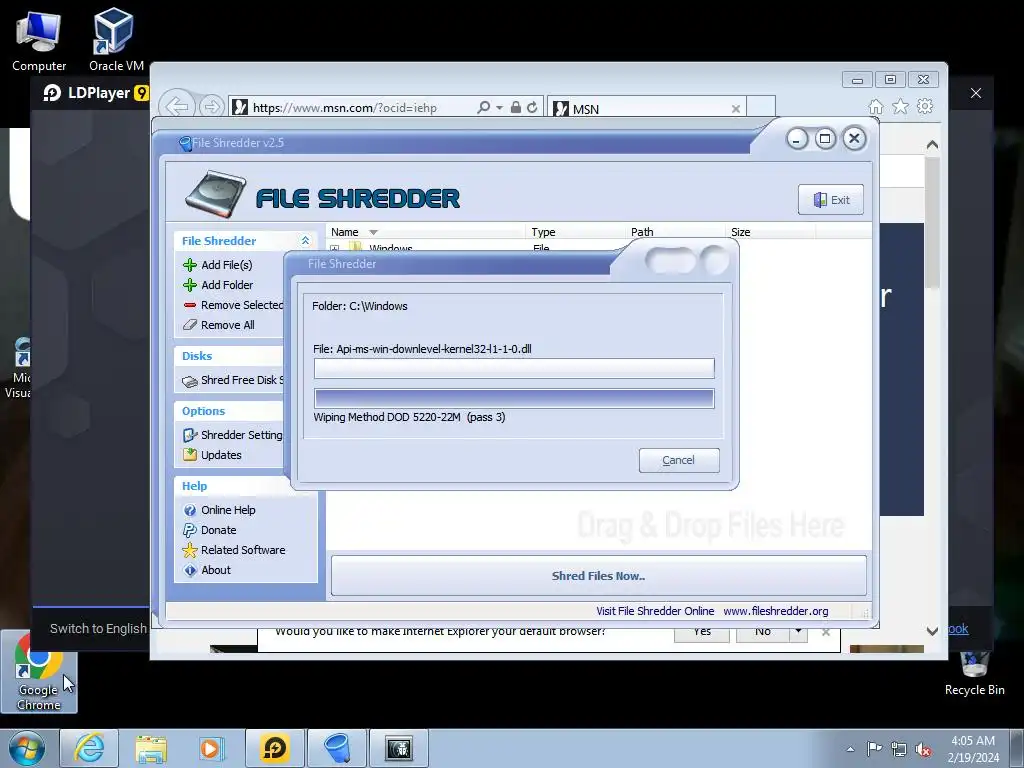This screenshot has width=1024, height=768.
Task: Click the Exit button
Action: 831,200
